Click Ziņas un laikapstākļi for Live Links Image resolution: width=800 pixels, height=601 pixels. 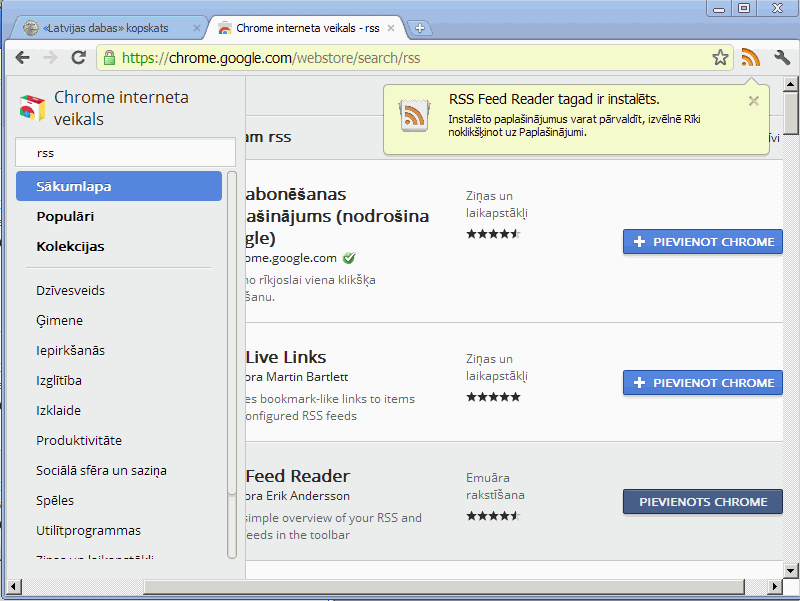point(496,367)
